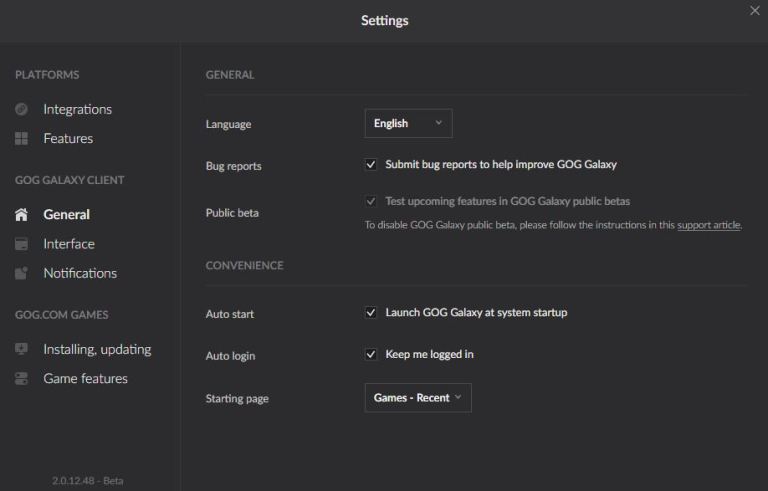Click the Auto start label
The height and width of the screenshot is (491, 768).
pos(230,314)
